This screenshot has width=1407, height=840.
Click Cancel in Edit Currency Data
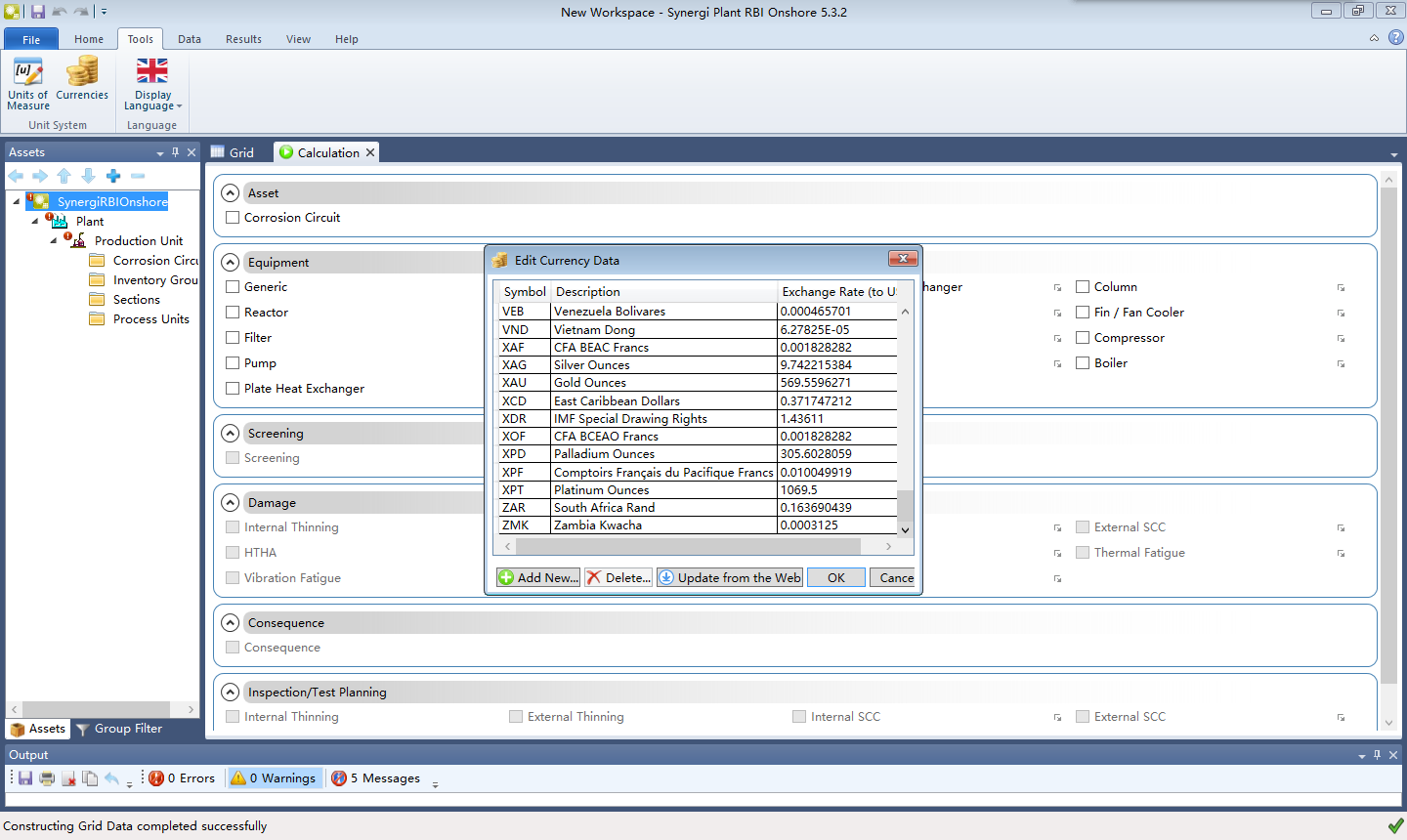pyautogui.click(x=892, y=577)
